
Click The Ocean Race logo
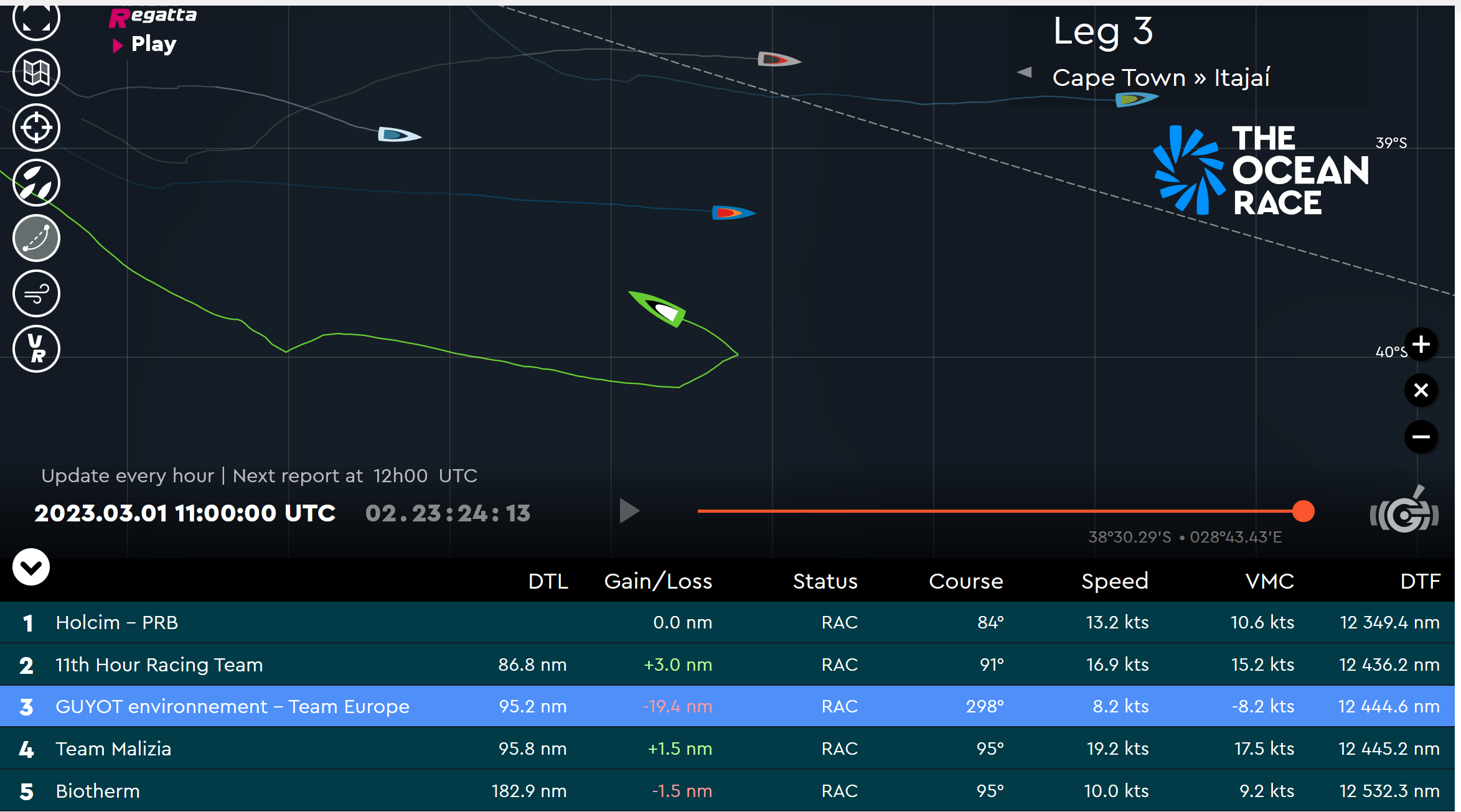click(x=1261, y=170)
